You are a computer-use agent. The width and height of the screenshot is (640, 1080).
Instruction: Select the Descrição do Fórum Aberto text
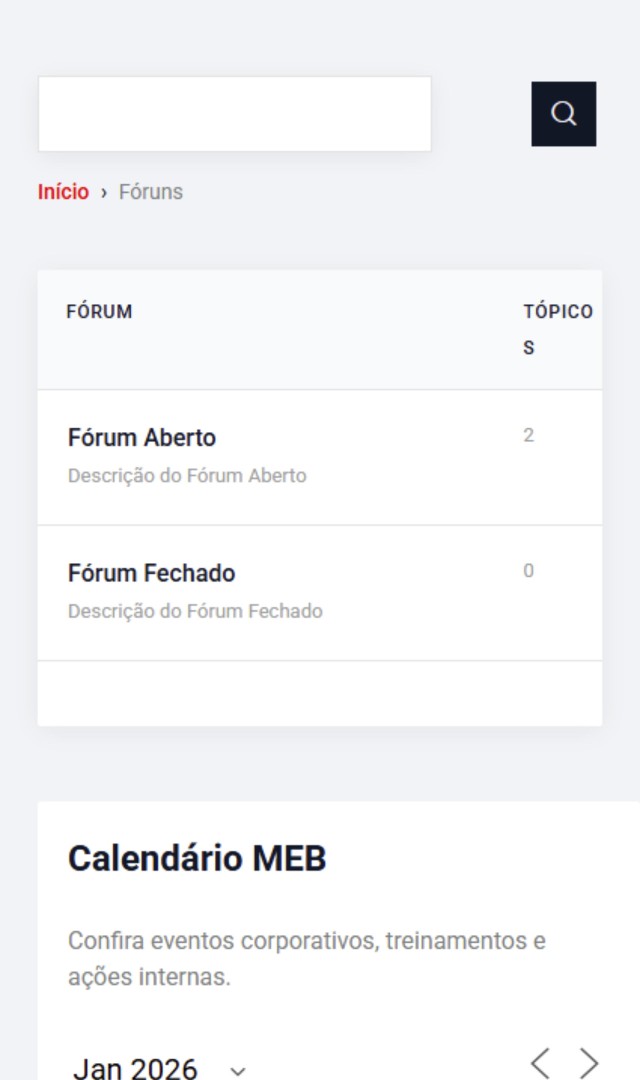(187, 476)
